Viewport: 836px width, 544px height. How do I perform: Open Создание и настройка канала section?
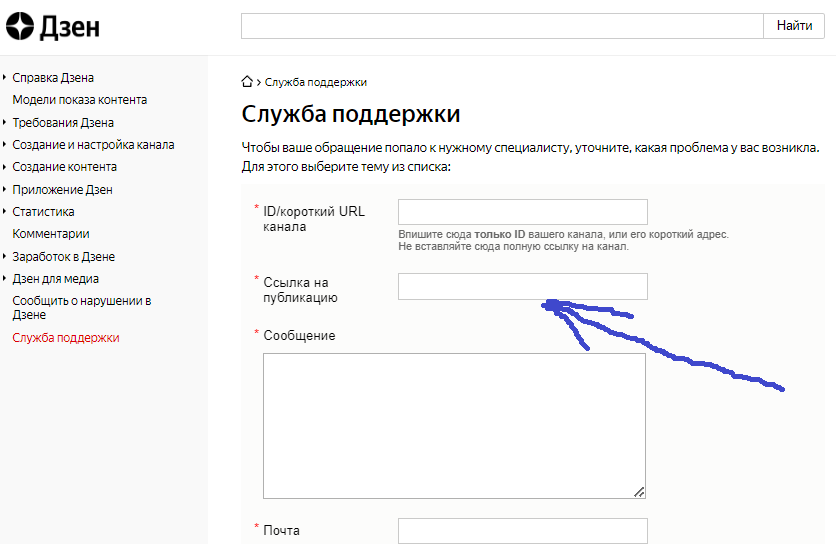pos(93,145)
